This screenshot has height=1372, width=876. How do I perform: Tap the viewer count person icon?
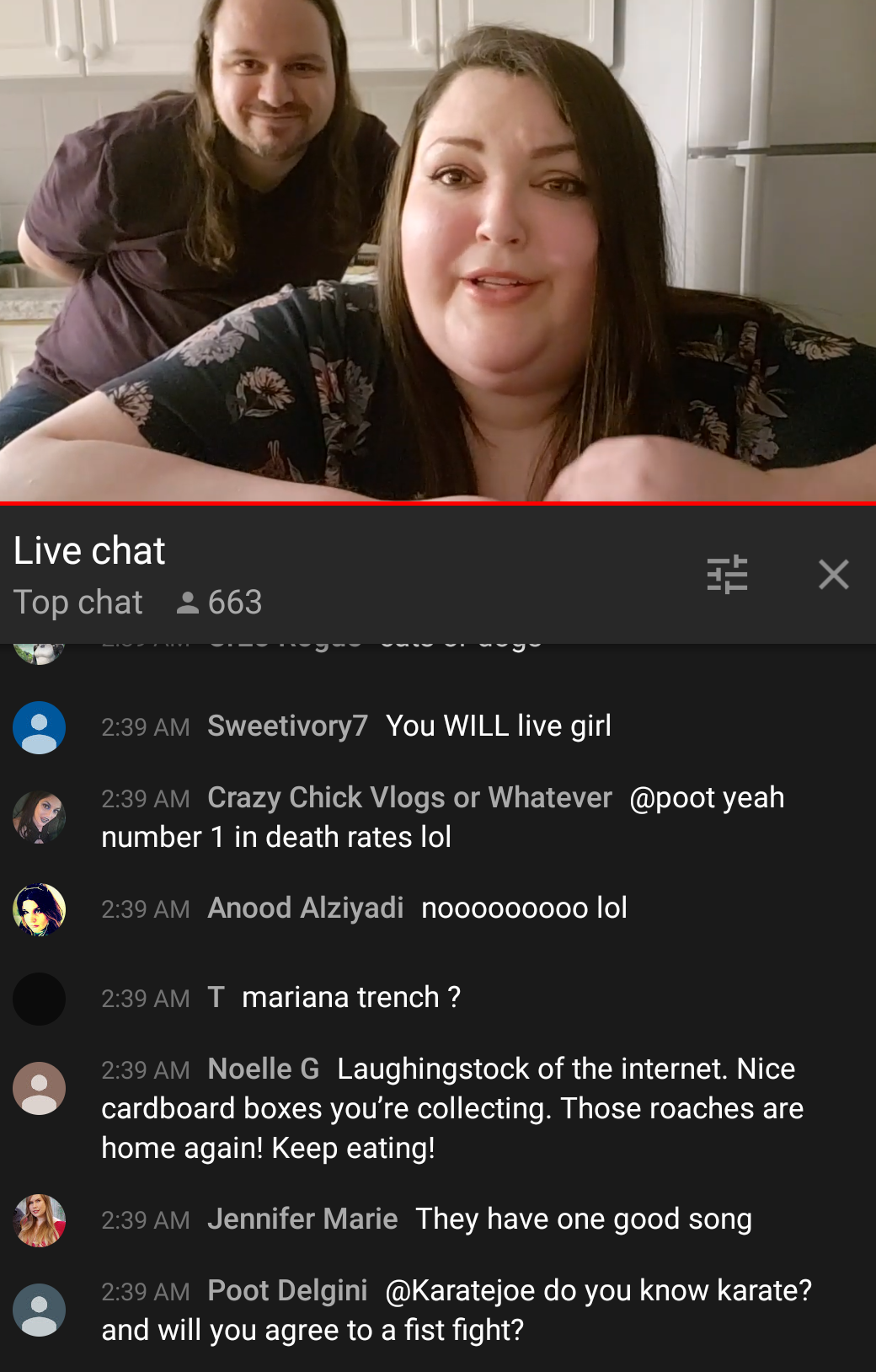point(187,603)
